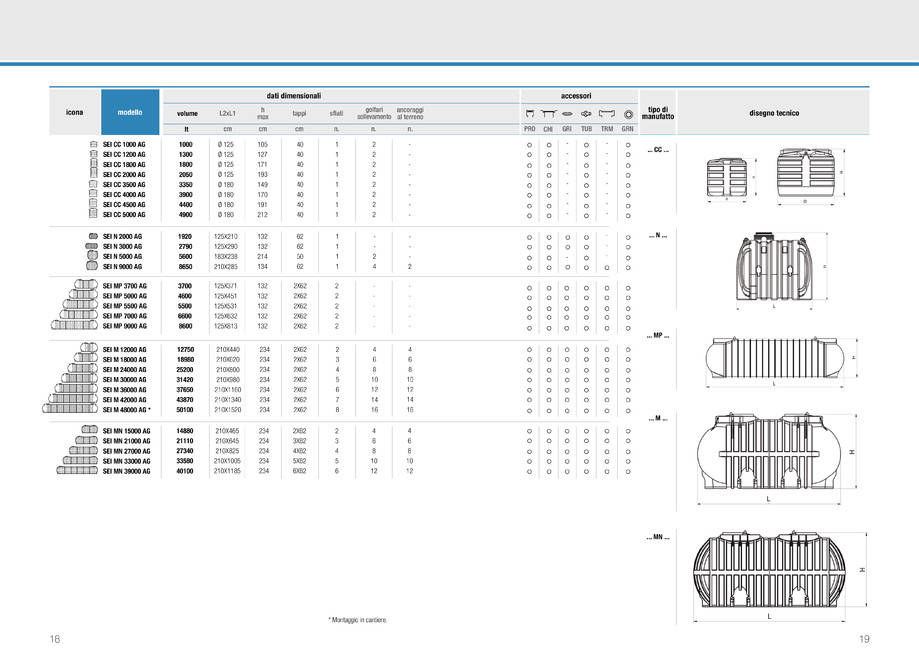Click the CHI accessory icon
This screenshot has height=650, width=919.
click(x=548, y=113)
